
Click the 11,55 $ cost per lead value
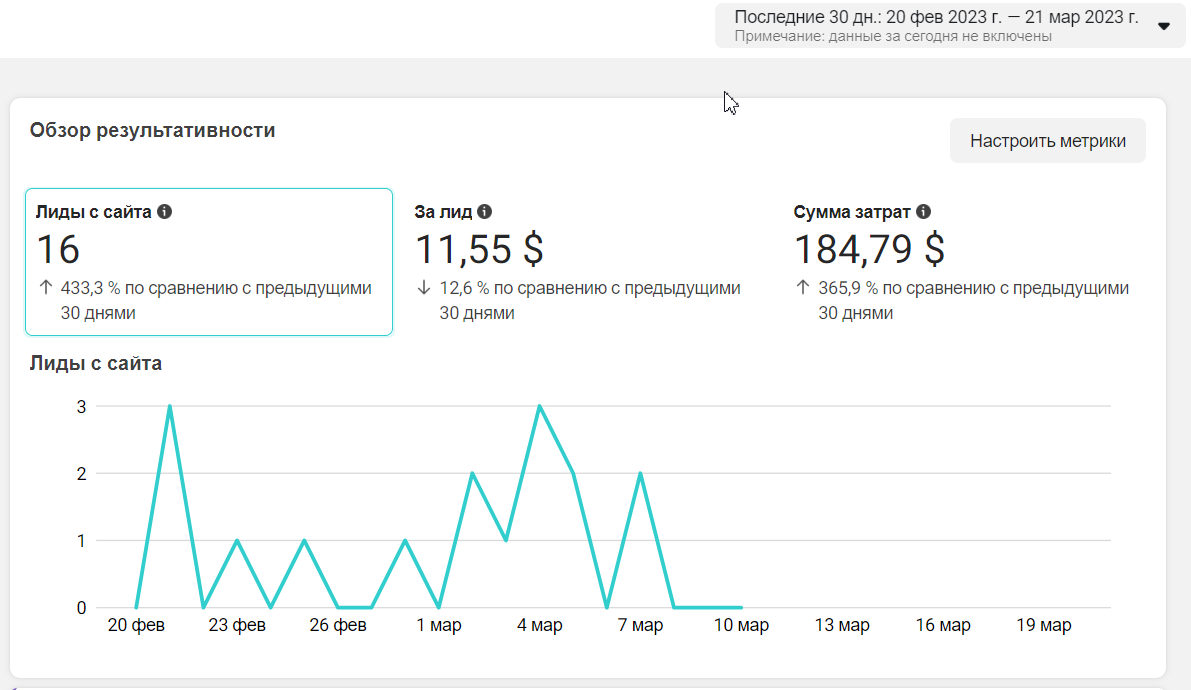(479, 249)
